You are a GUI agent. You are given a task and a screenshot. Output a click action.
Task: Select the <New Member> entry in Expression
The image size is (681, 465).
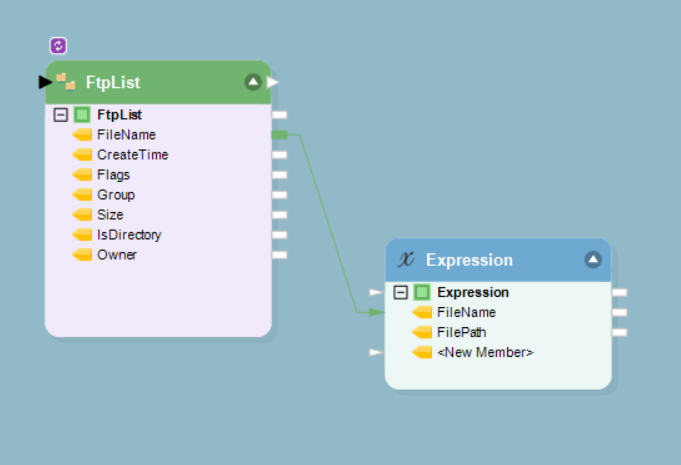(485, 352)
